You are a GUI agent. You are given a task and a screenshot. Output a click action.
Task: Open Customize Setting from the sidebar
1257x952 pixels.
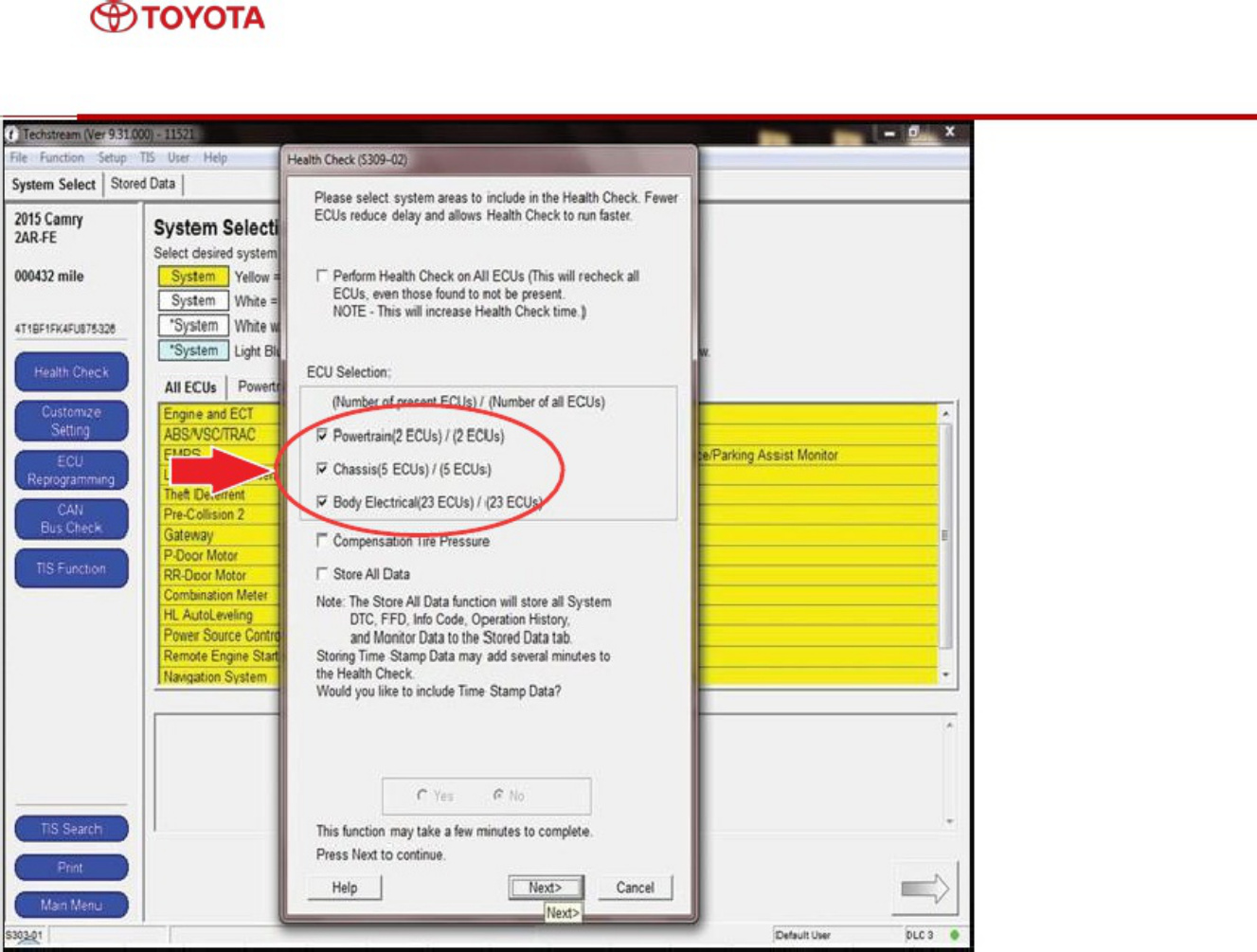click(x=71, y=421)
